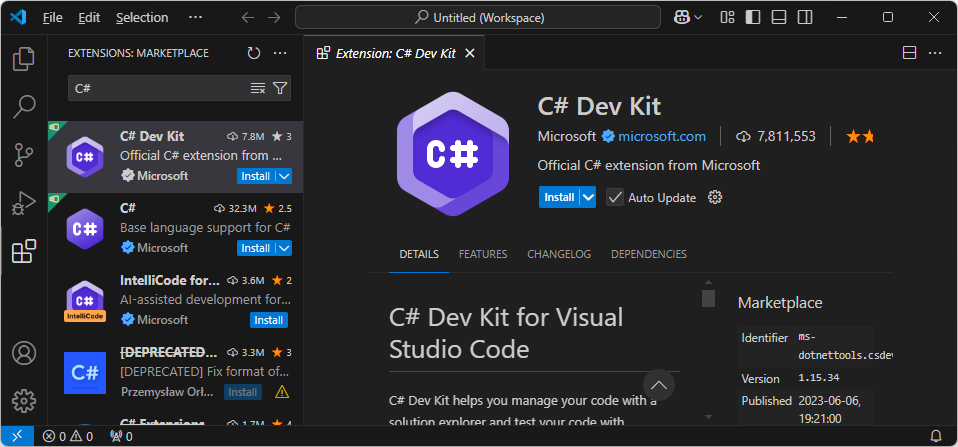Open the Selection menu

pyautogui.click(x=142, y=18)
